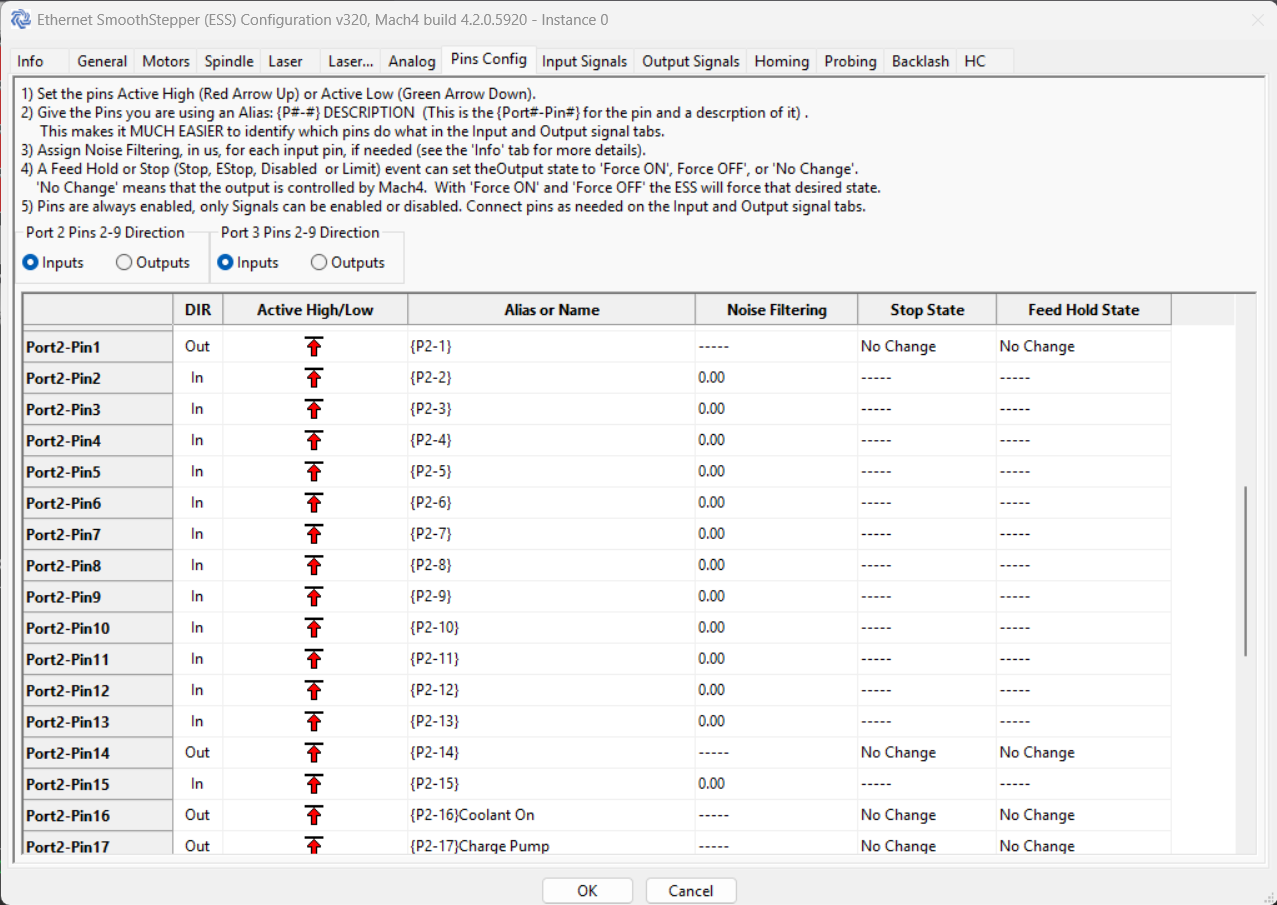Toggle active high arrow for Port2-Pin6
Image resolution: width=1277 pixels, height=905 pixels.
pyautogui.click(x=314, y=503)
